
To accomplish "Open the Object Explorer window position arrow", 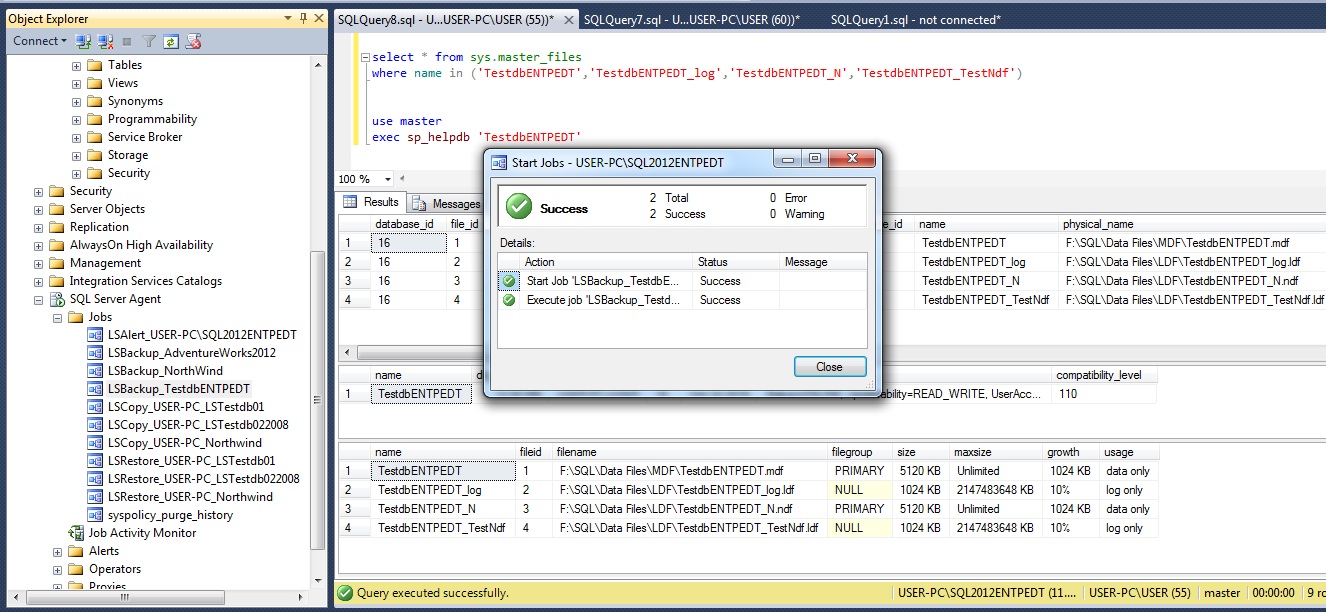I will 289,18.
